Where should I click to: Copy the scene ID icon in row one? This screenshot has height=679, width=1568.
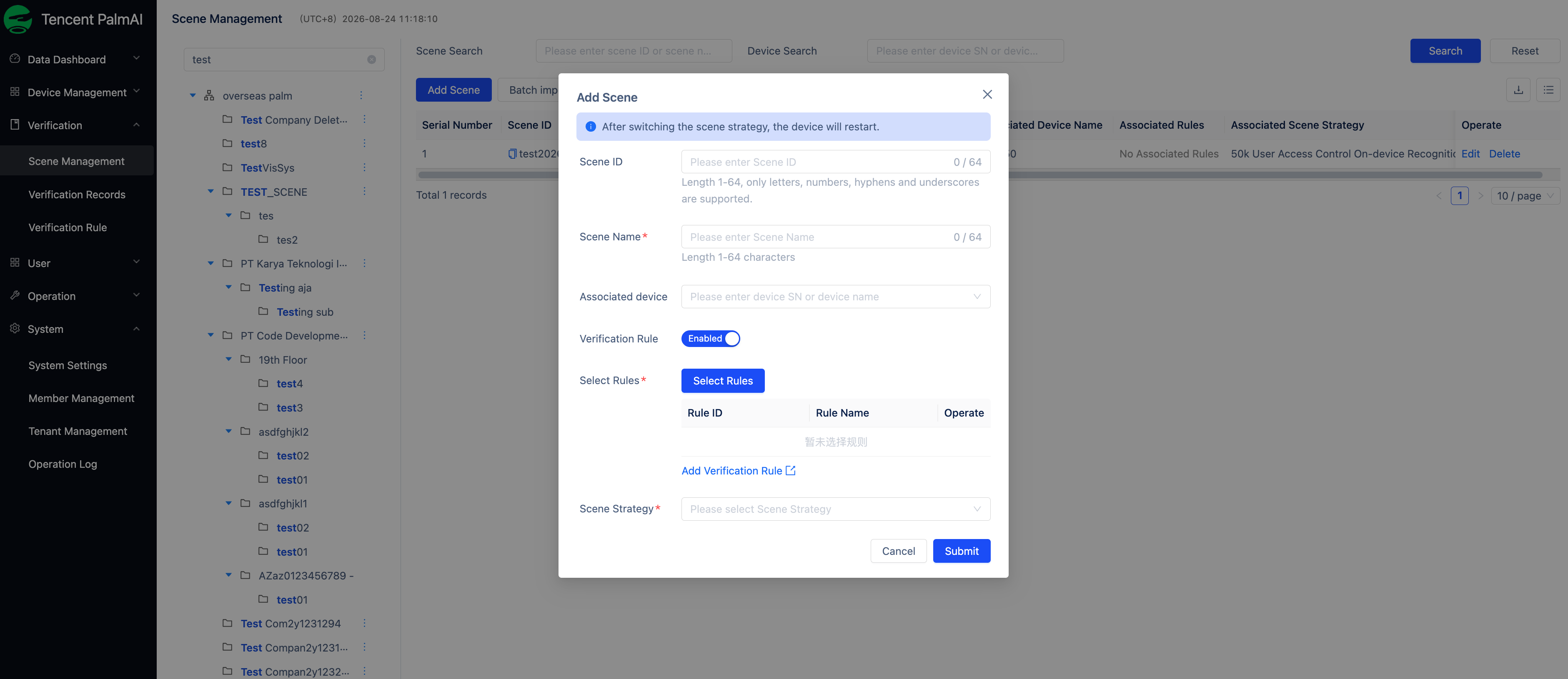coord(512,154)
